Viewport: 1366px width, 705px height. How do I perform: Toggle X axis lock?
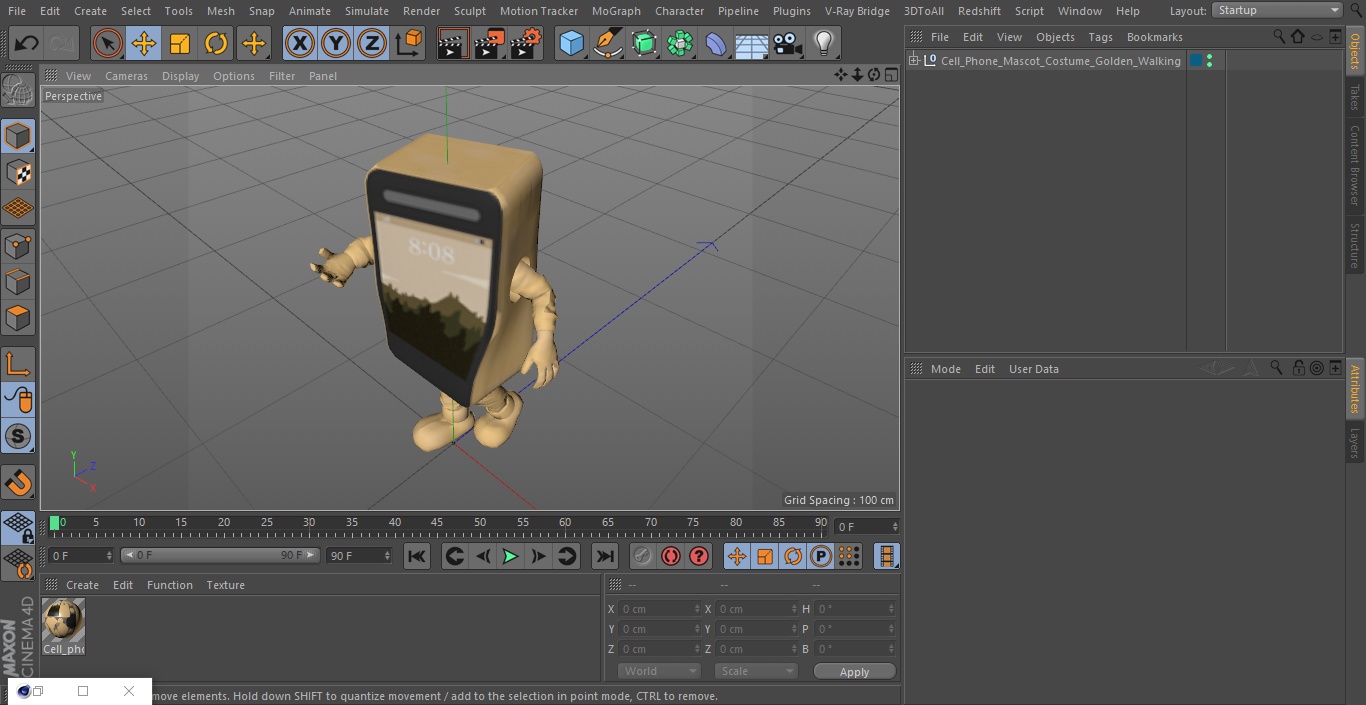[299, 43]
